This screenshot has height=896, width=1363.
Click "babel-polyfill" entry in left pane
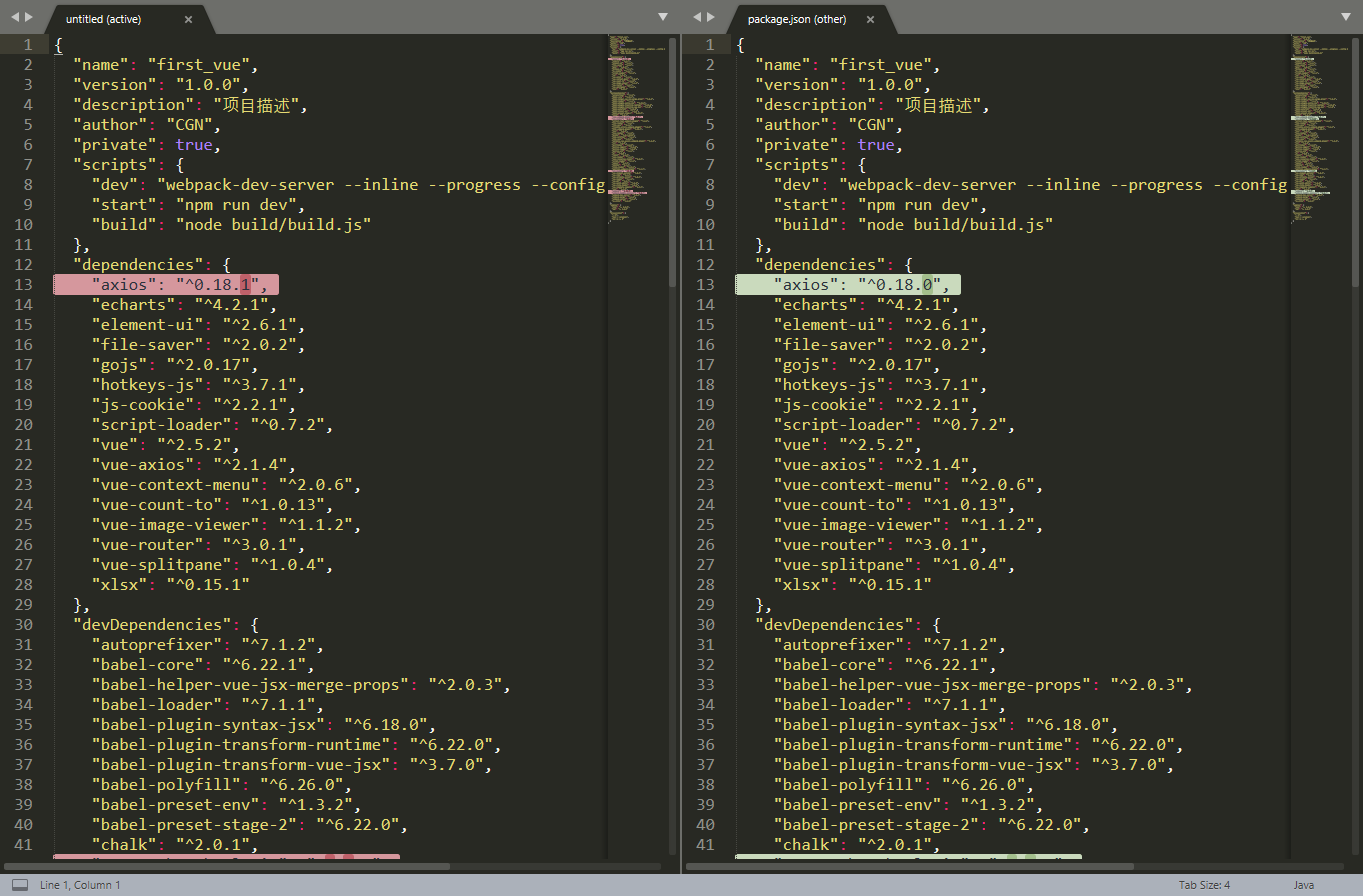coord(221,785)
